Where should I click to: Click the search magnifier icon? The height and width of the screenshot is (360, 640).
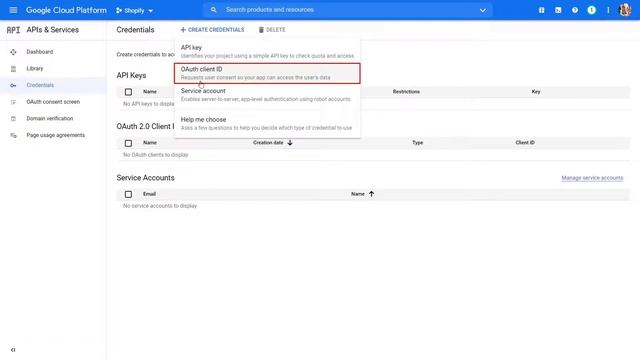pos(213,10)
